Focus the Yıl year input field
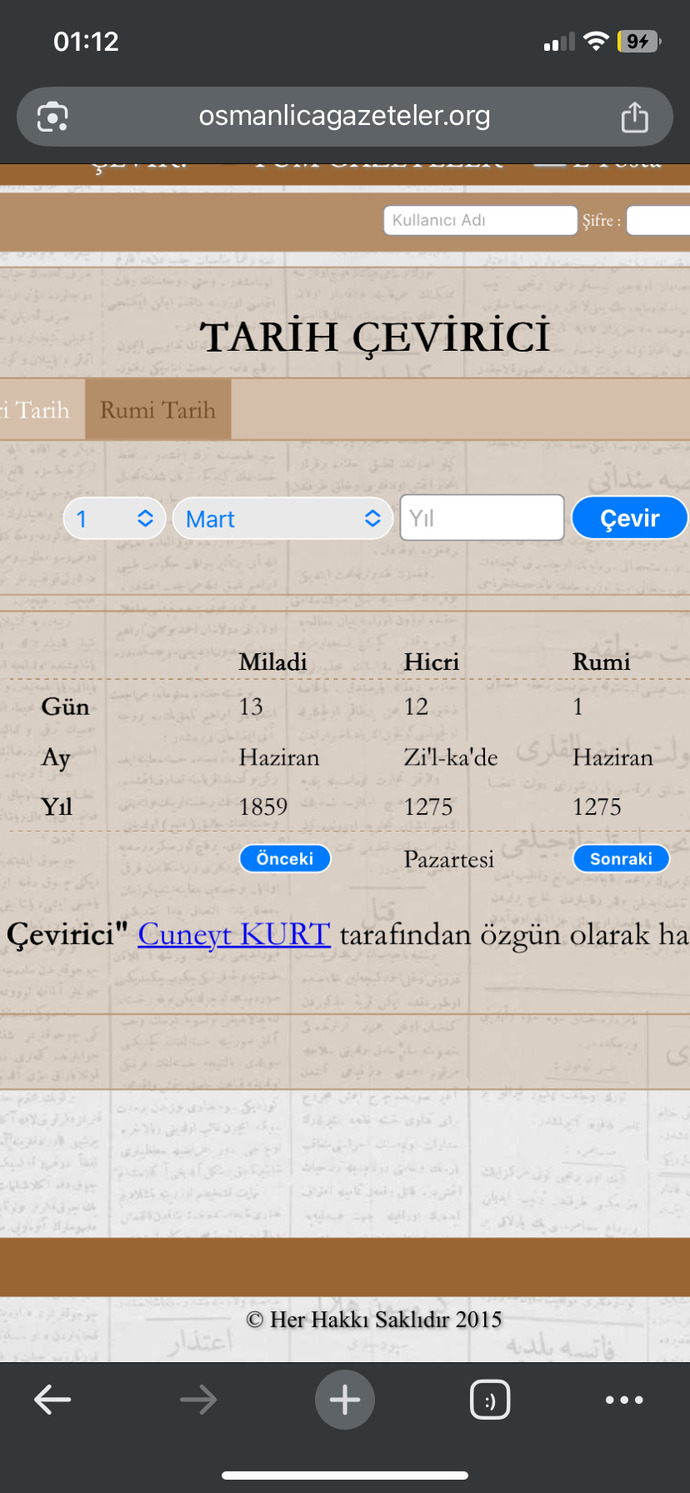The width and height of the screenshot is (690, 1493). point(482,518)
